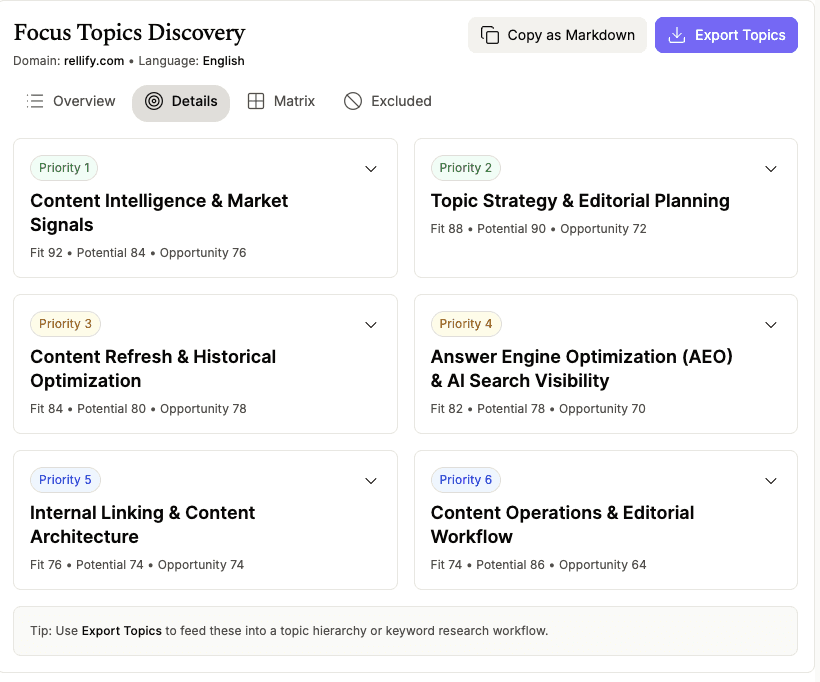Viewport: 820px width, 682px height.
Task: Click the Fit 88 score line
Action: (x=539, y=229)
